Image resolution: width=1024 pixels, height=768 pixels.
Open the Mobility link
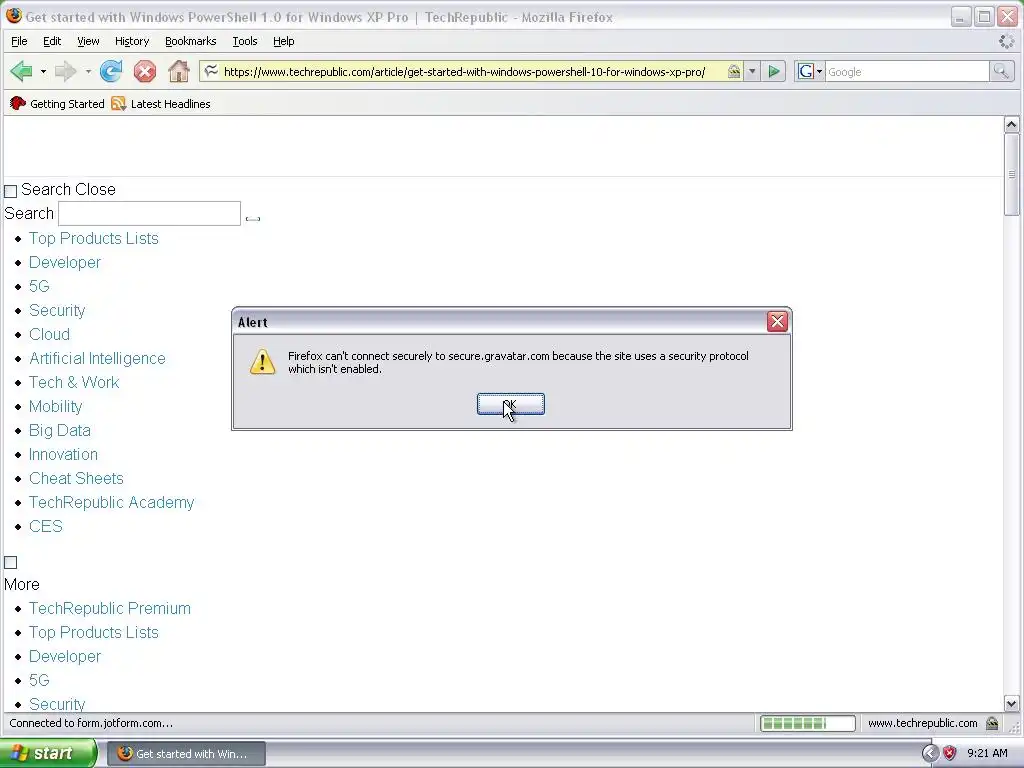(x=56, y=406)
